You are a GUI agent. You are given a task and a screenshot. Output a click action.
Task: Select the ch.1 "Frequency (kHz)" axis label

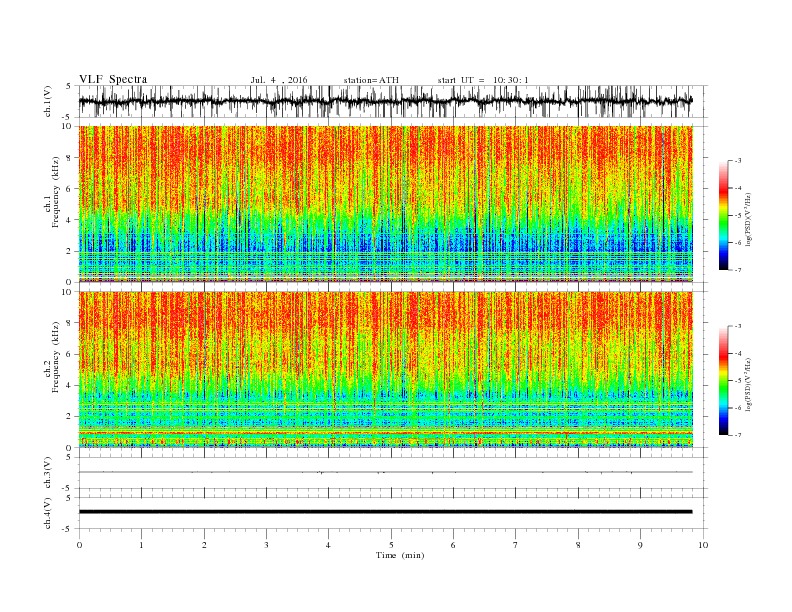pos(56,193)
